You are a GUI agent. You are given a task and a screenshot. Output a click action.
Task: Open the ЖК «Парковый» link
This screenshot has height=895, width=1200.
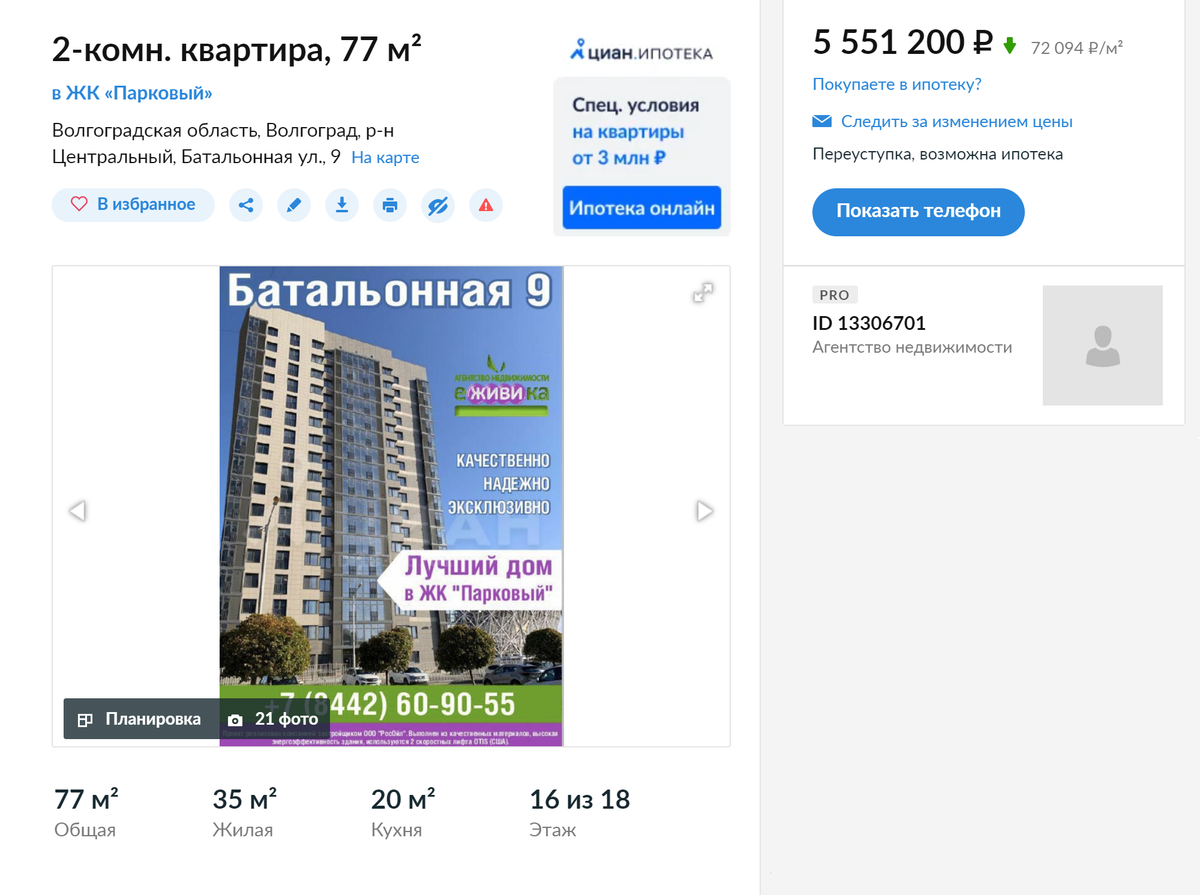tap(132, 94)
